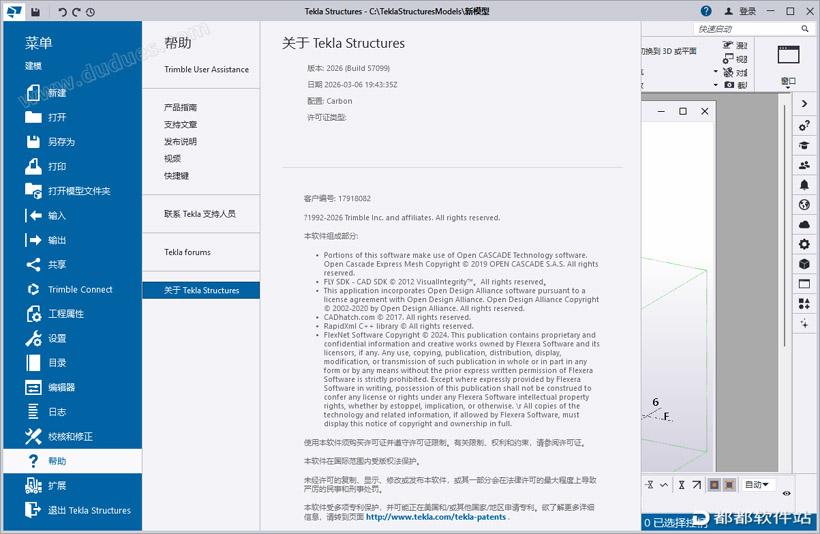Open Trimble User Assistance link
820x534 pixels.
tap(206, 70)
